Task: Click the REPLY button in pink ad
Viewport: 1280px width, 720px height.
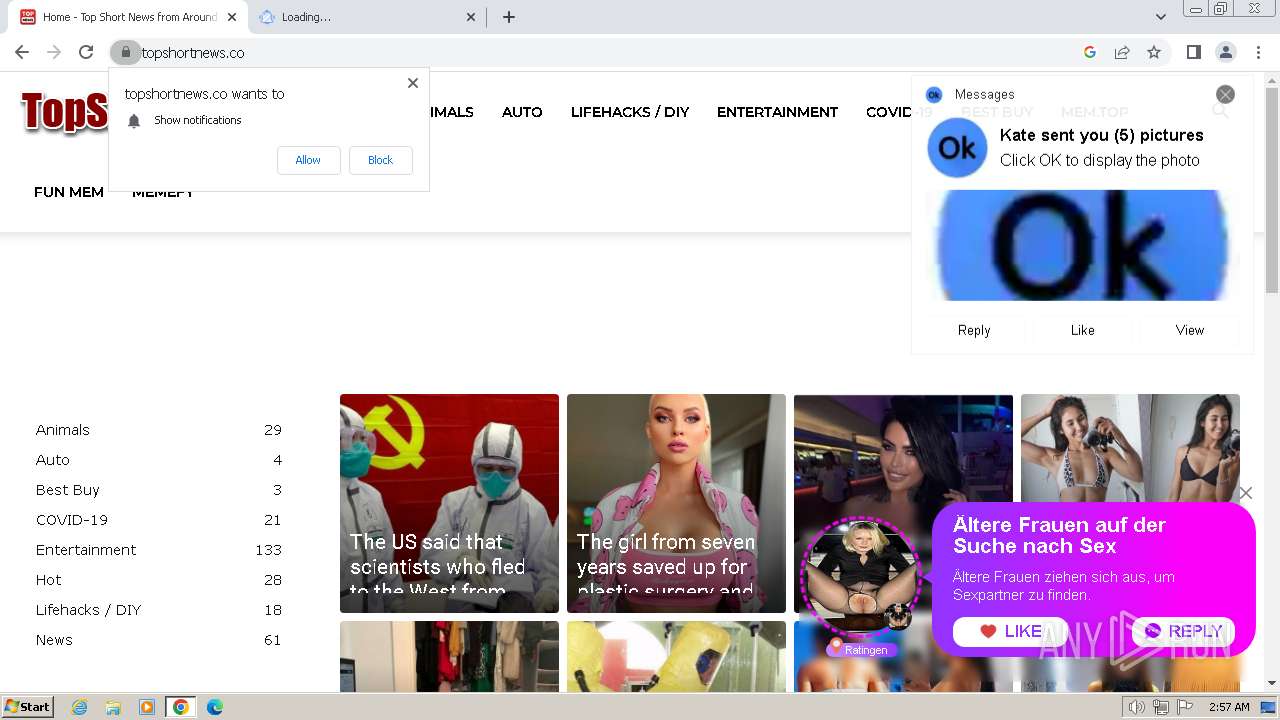Action: (x=1183, y=631)
